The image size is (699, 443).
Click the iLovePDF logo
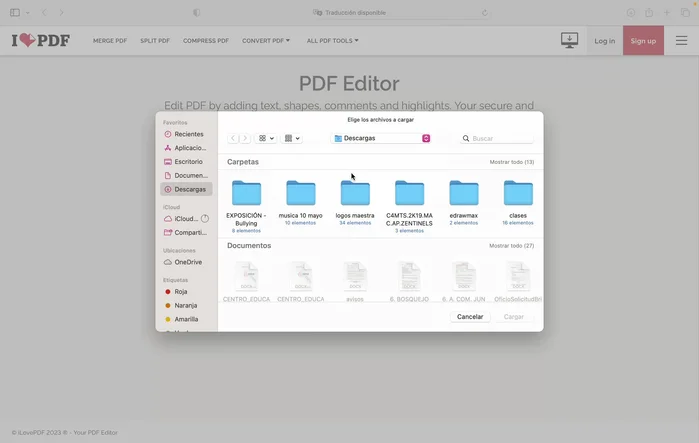[41, 41]
